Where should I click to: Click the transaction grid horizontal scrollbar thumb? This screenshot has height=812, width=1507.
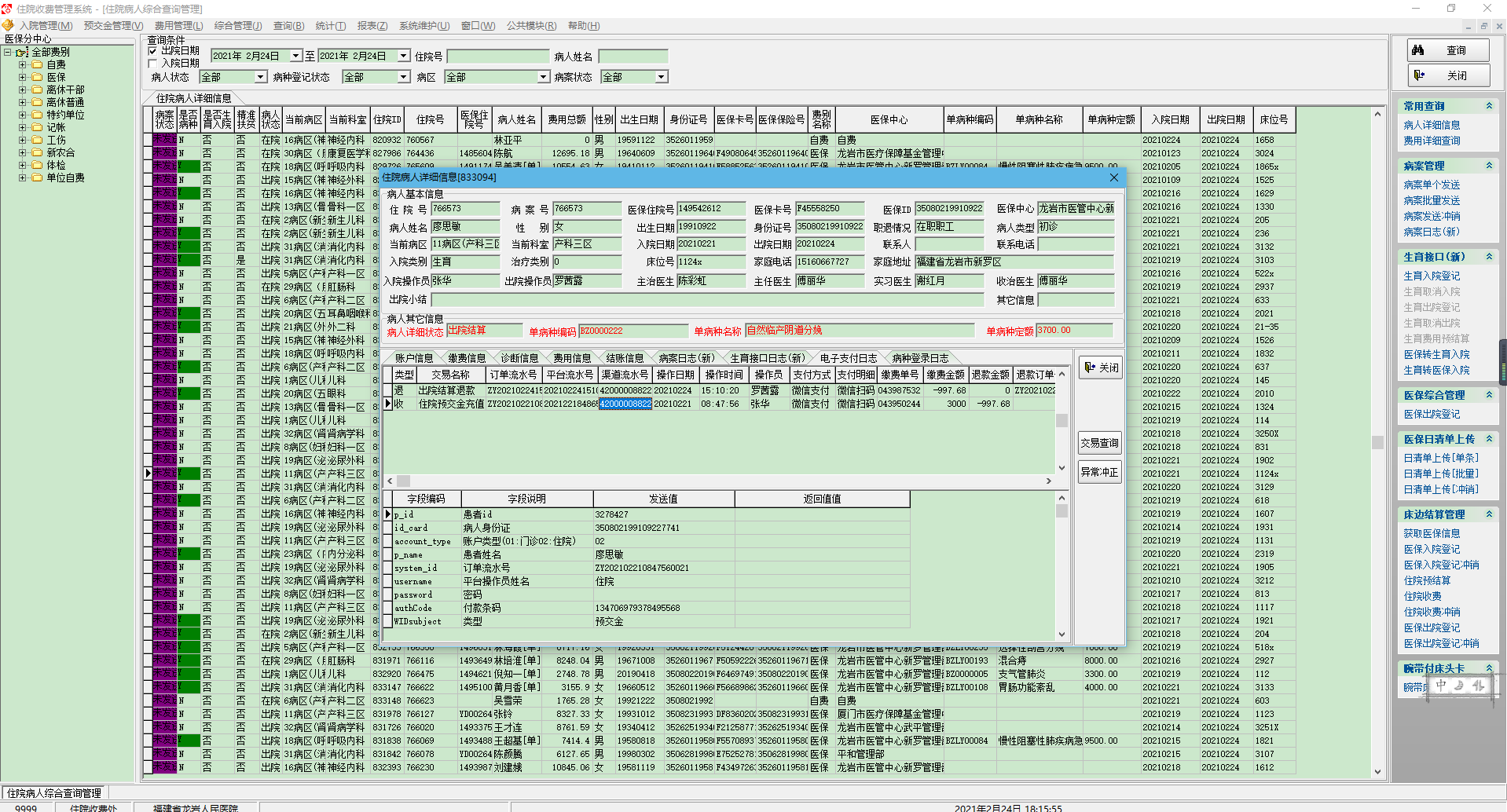click(403, 481)
